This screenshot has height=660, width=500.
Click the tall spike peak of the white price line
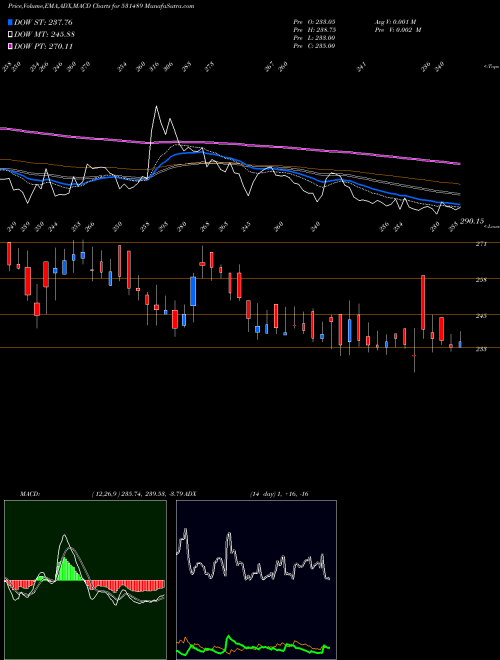[x=157, y=106]
